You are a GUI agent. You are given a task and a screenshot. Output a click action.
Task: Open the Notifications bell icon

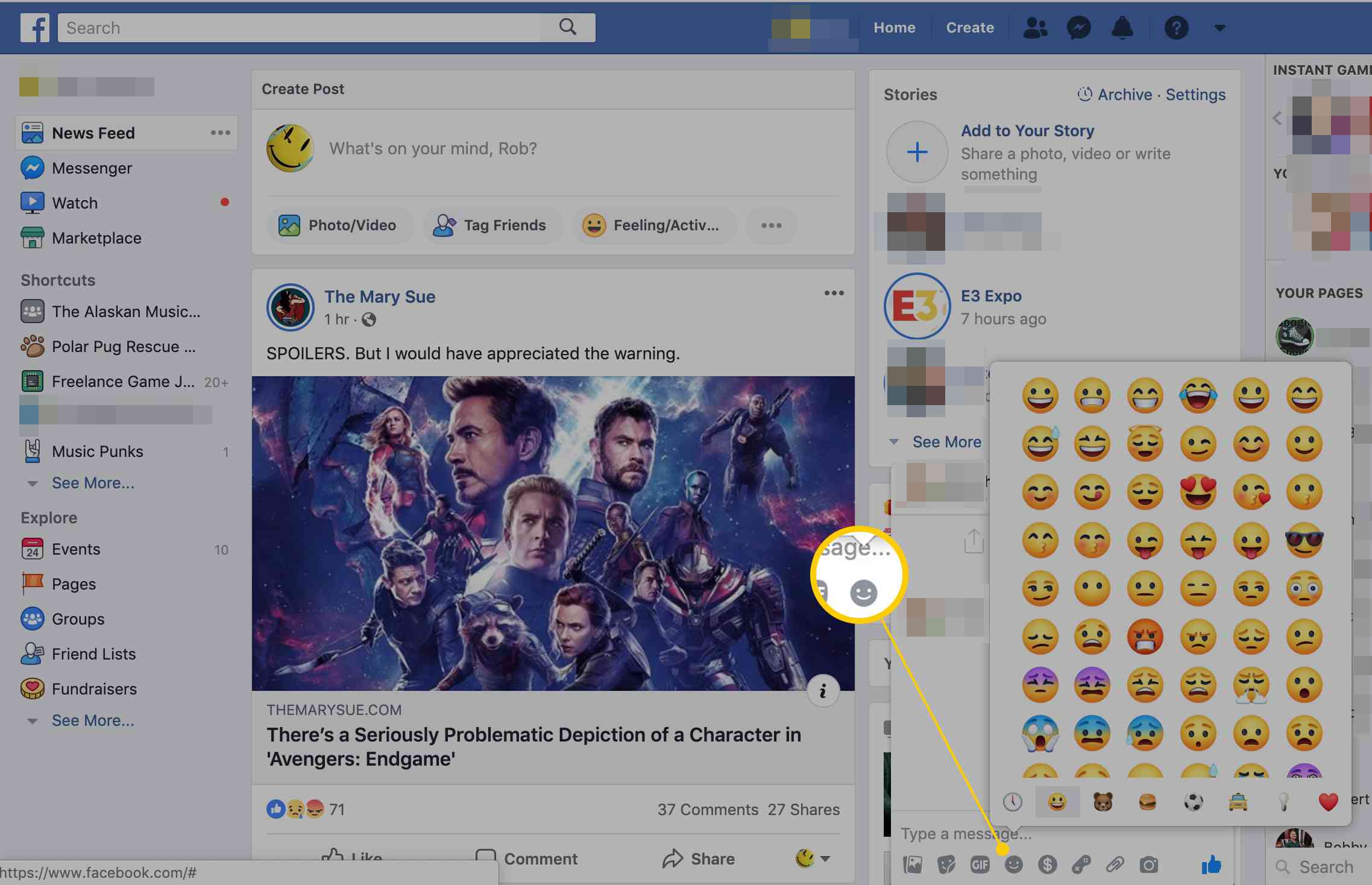point(1122,28)
